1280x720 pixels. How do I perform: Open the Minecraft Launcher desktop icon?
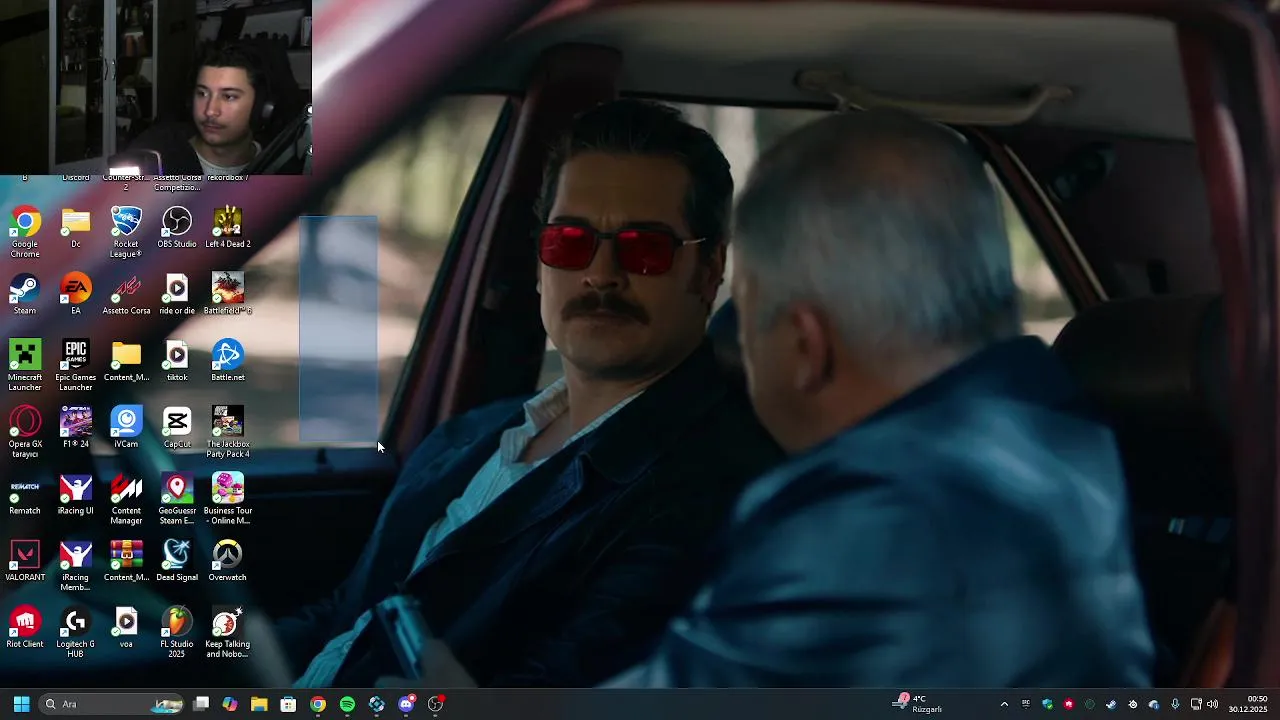click(25, 366)
